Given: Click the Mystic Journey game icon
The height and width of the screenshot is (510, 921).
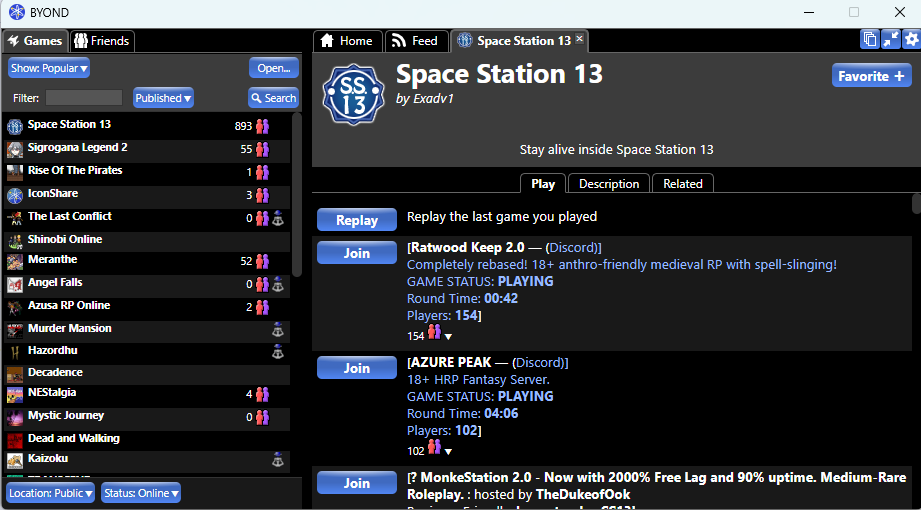Looking at the screenshot, I should click(x=15, y=418).
